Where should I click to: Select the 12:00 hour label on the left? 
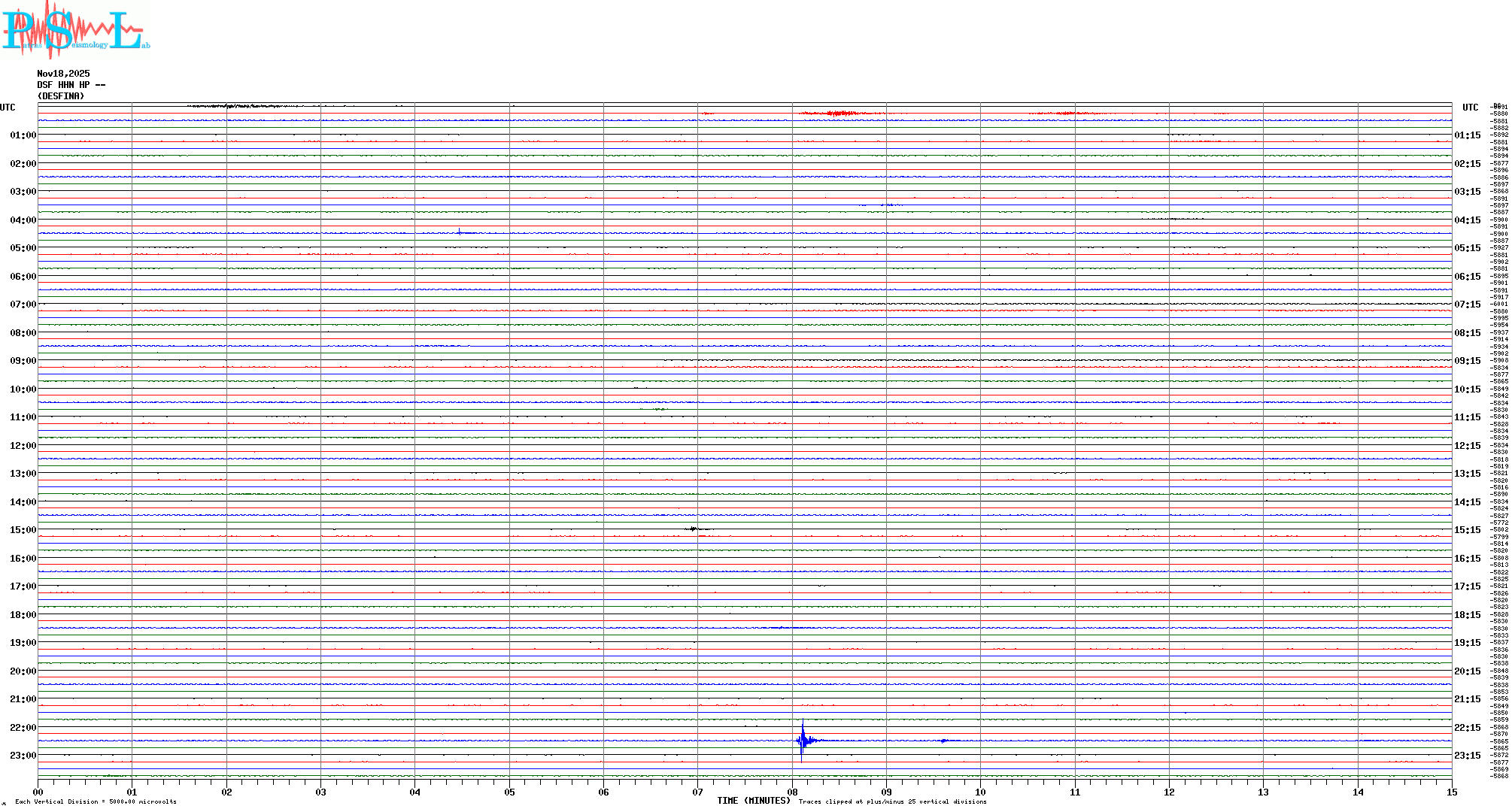pos(23,446)
